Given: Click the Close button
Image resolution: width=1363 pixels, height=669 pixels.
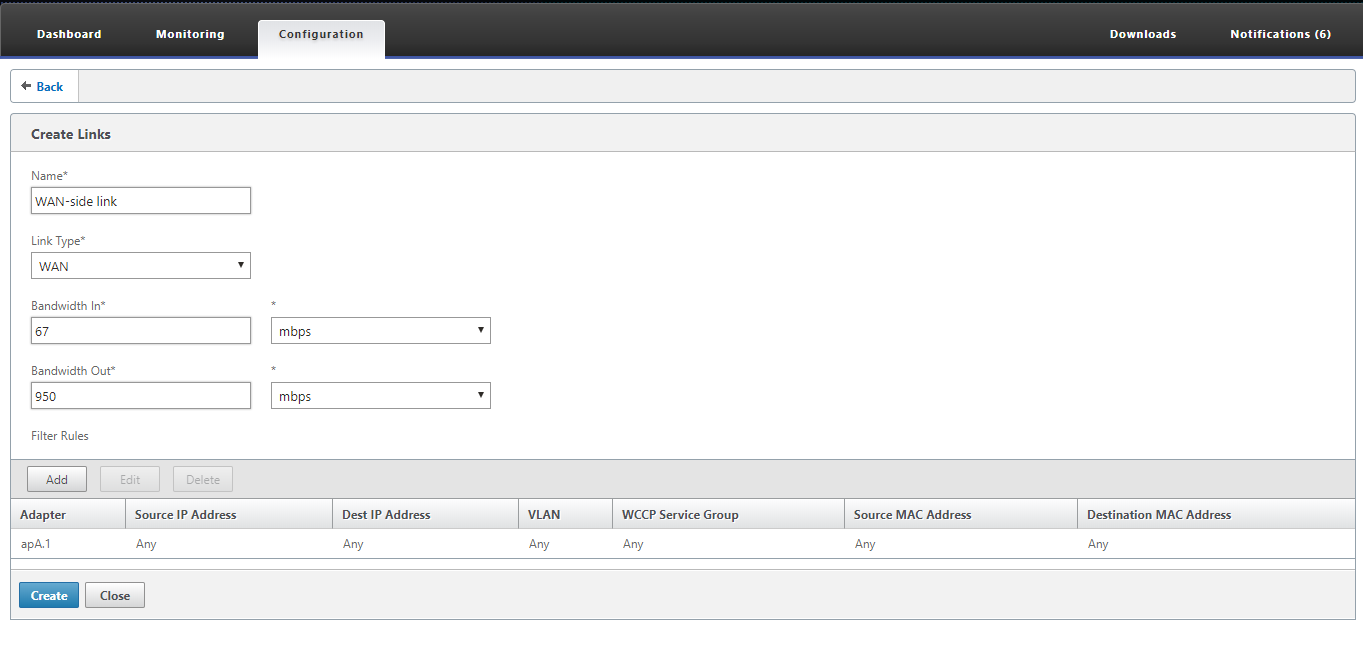Looking at the screenshot, I should tap(115, 595).
